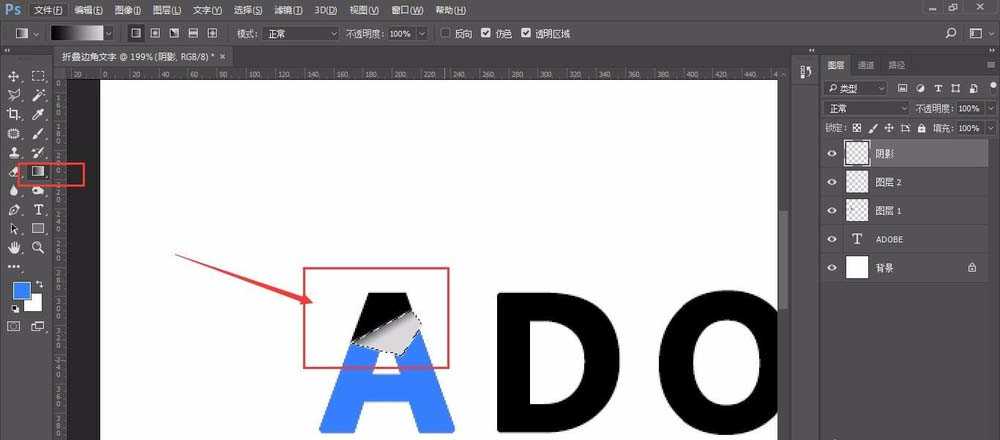Hide the 背景 layer
The image size is (1000, 440).
pos(831,268)
